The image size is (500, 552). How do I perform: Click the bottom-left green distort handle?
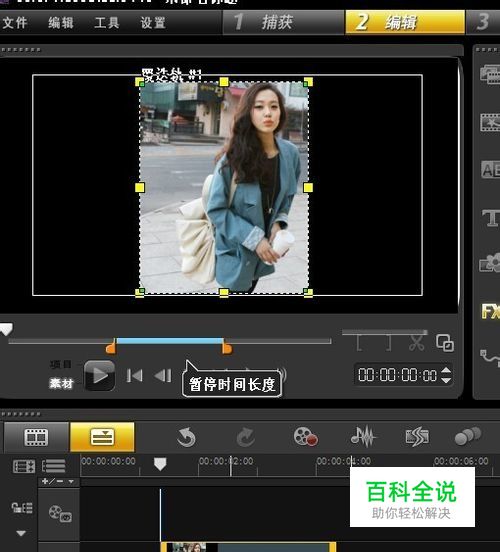pyautogui.click(x=142, y=291)
